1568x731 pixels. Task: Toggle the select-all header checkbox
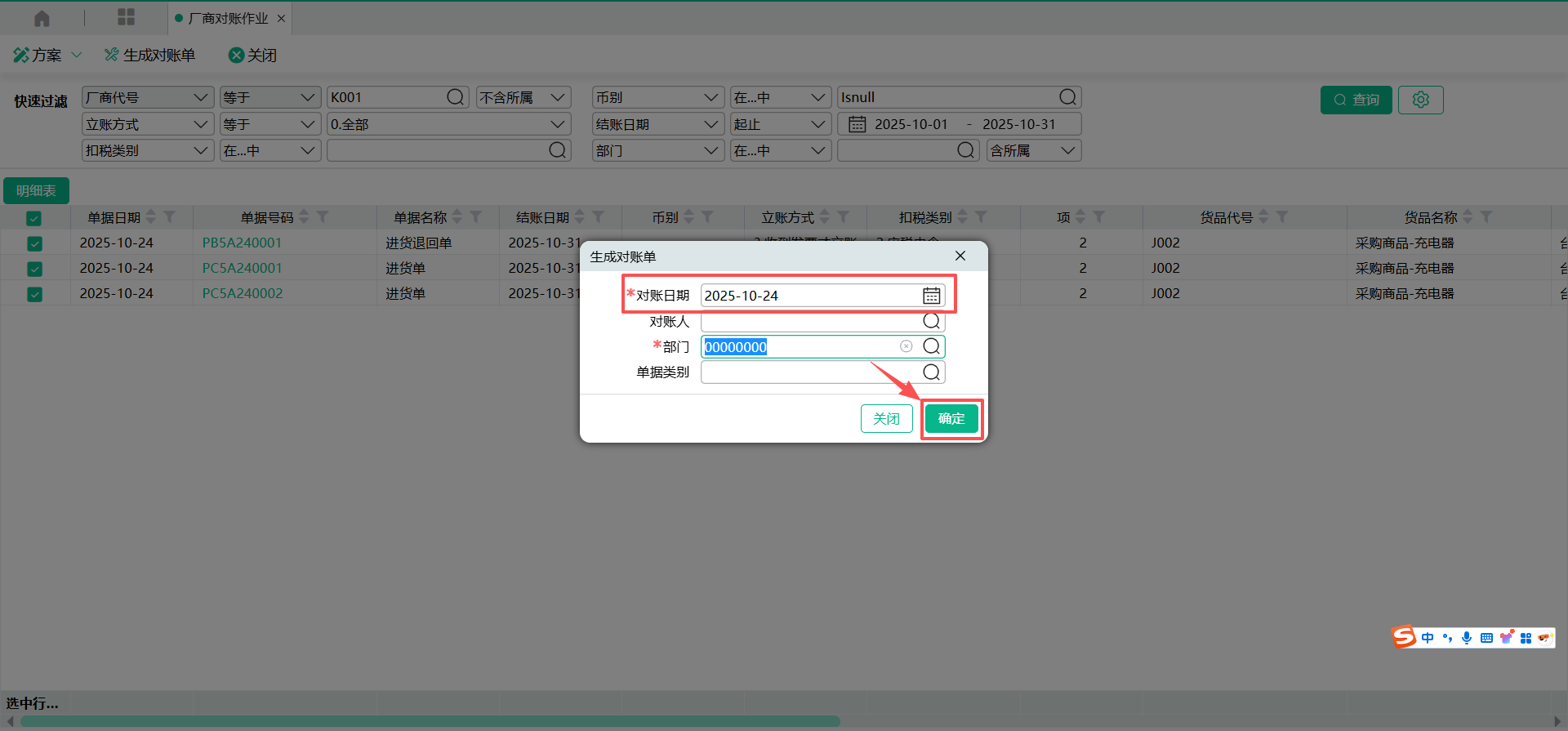[34, 218]
